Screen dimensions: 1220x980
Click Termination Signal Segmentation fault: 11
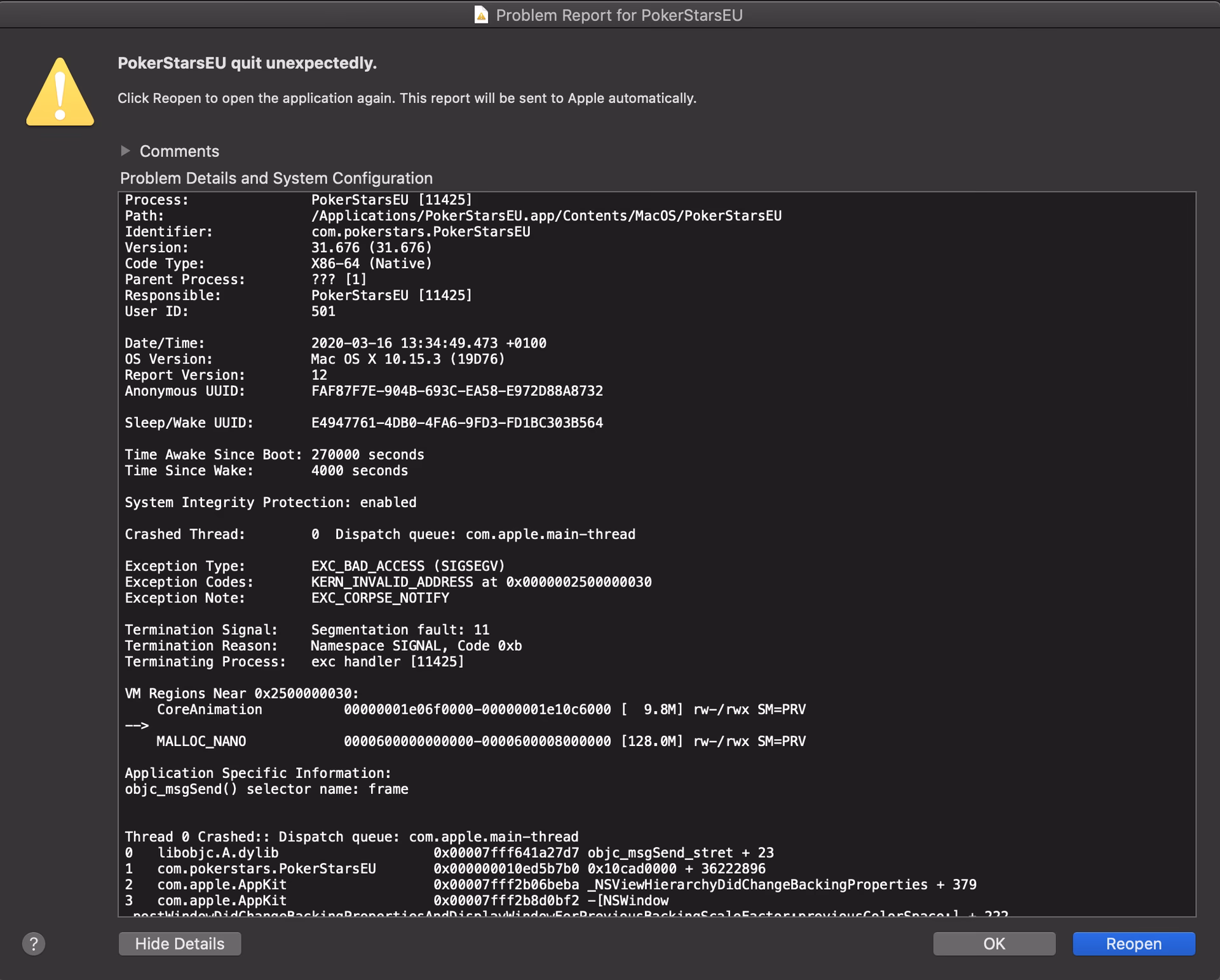[307, 630]
